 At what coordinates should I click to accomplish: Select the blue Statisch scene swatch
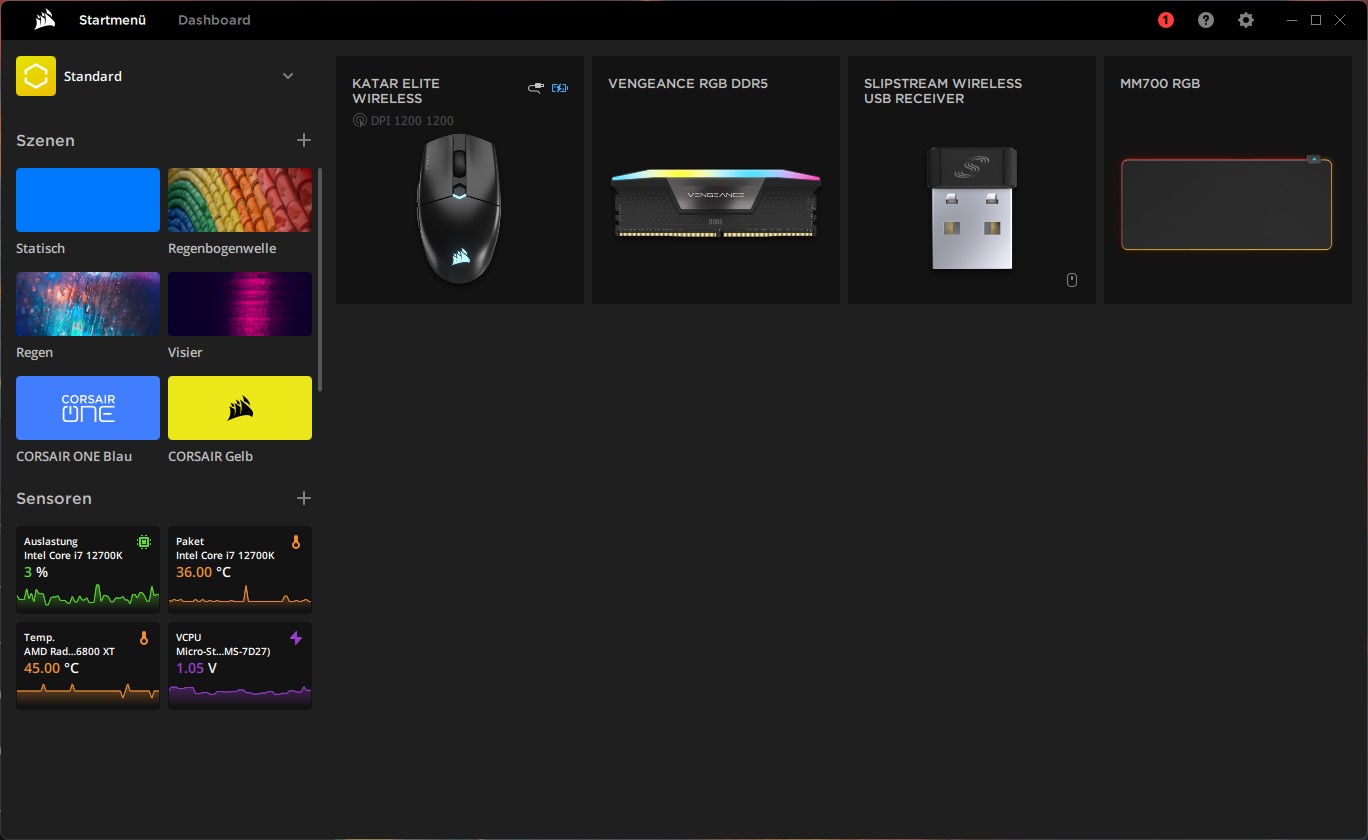[87, 199]
